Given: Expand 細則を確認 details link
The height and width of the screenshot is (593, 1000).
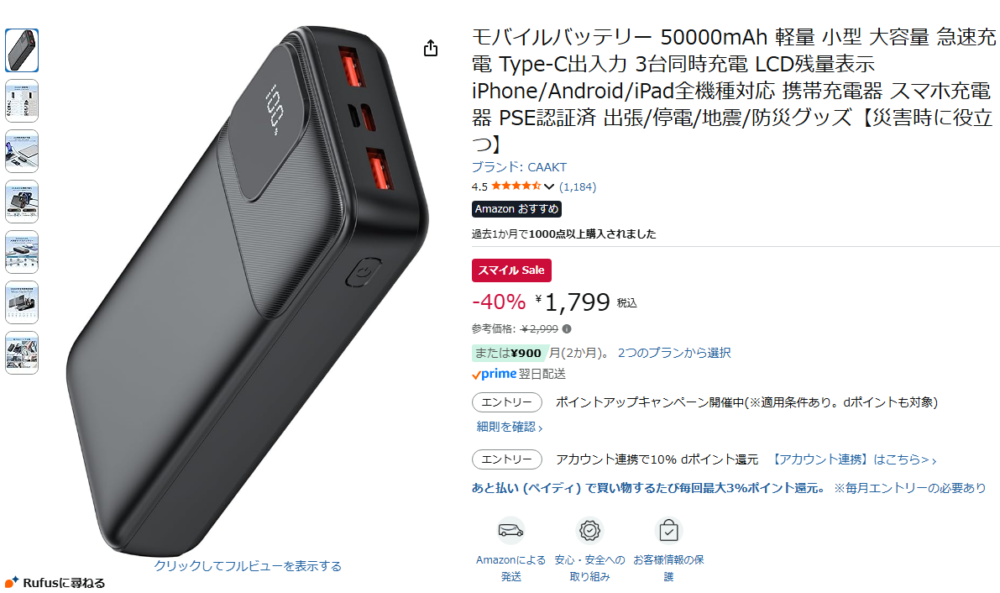Looking at the screenshot, I should pos(510,427).
